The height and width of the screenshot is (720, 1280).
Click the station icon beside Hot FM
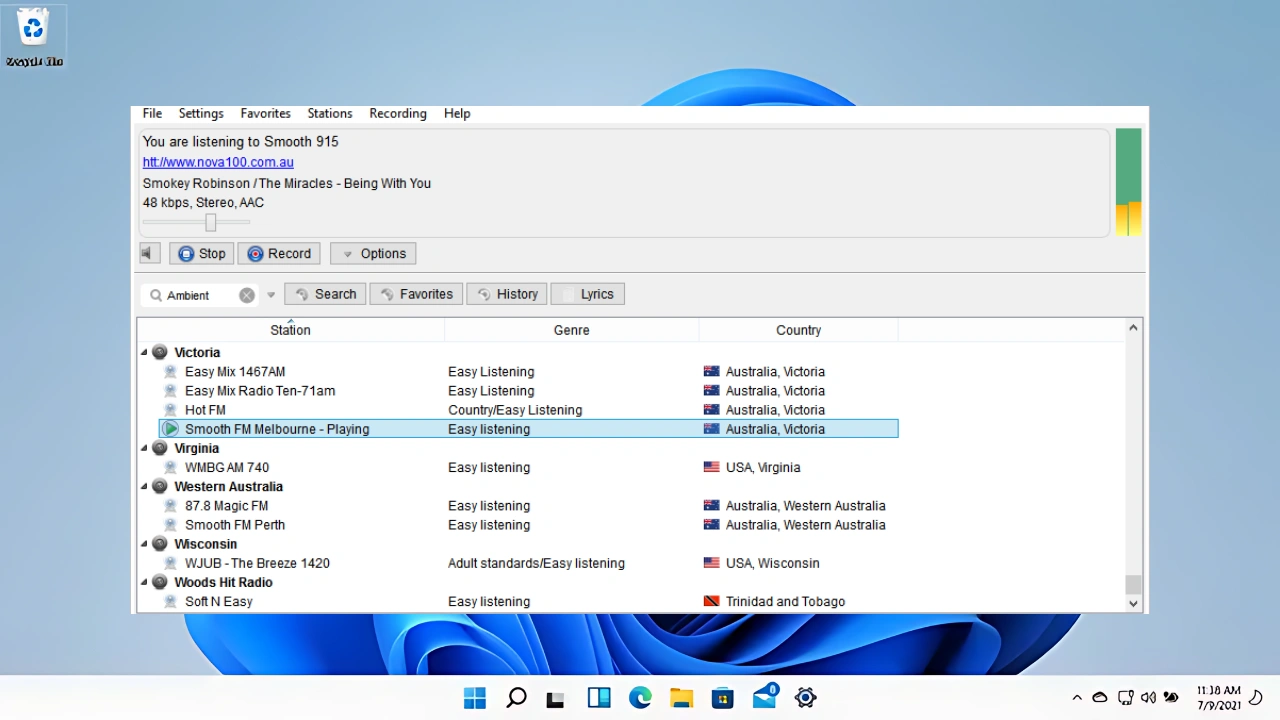171,409
